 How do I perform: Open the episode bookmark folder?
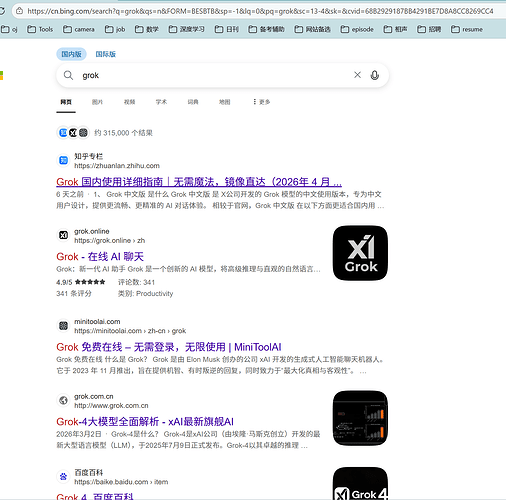pyautogui.click(x=357, y=29)
